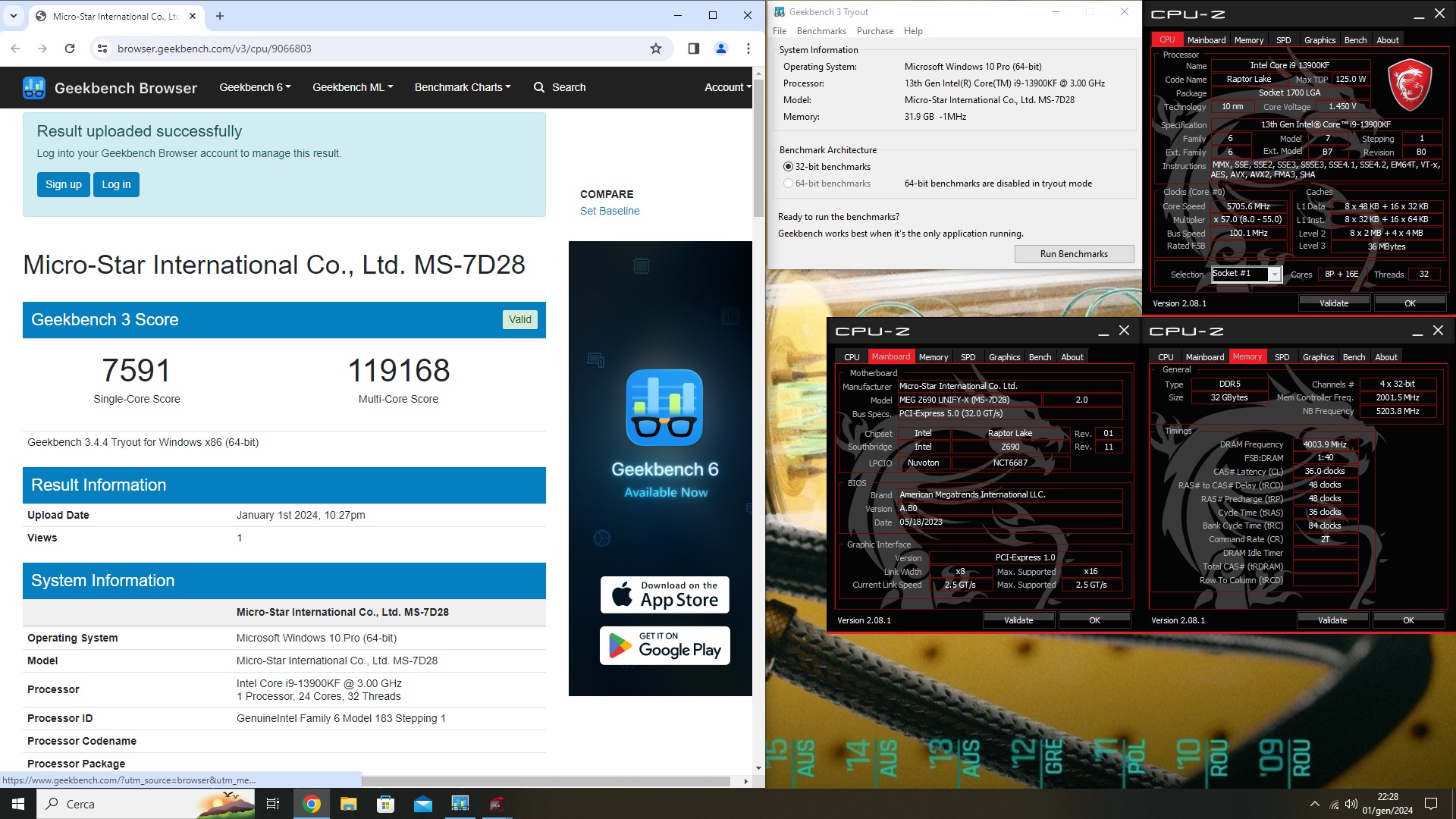This screenshot has height=819, width=1456.
Task: Click the MSI dragon logo in CPU-Z
Action: (1409, 86)
